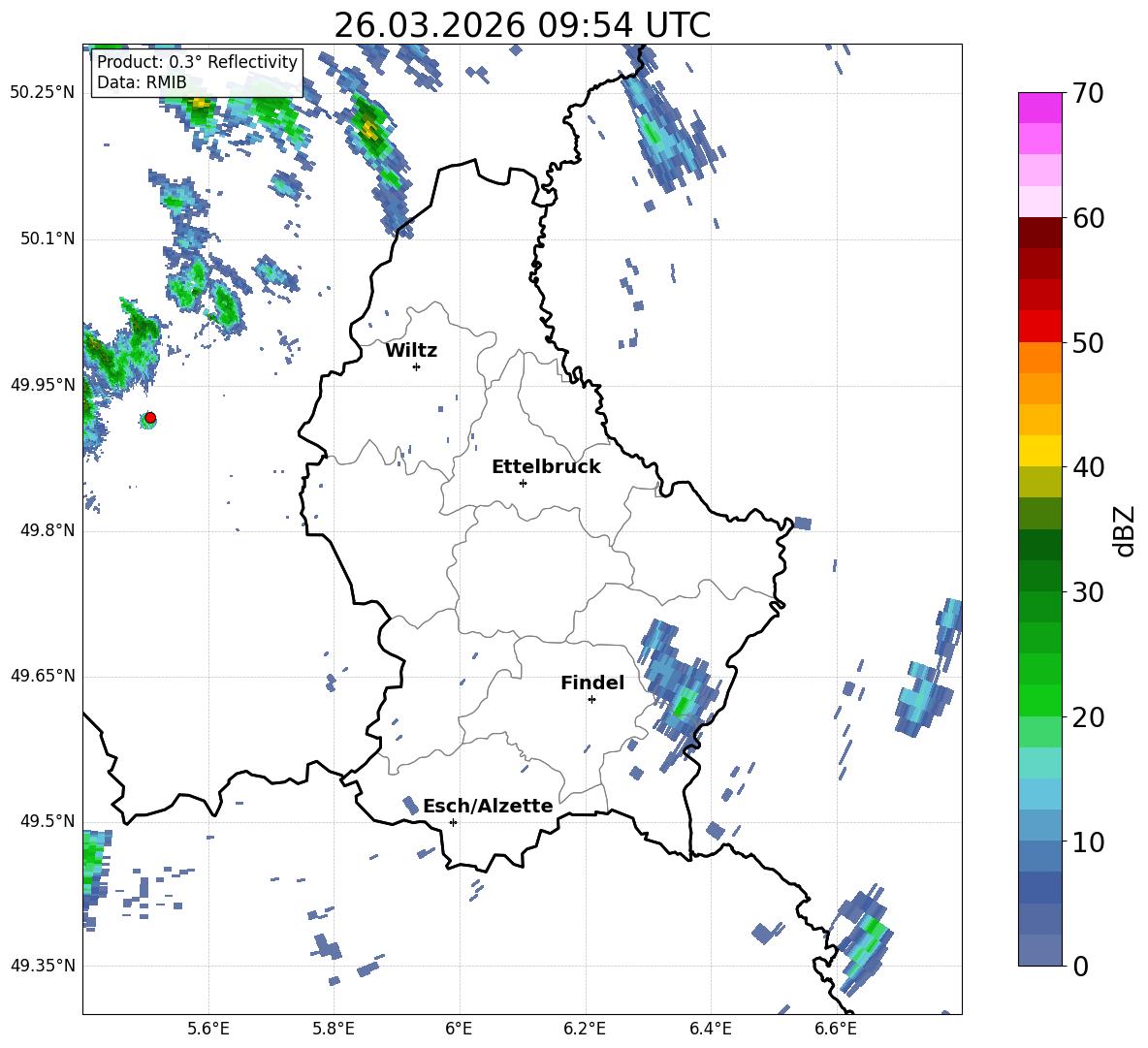This screenshot has width=1148, height=1048.
Task: Click the colorbar tick label '30'
Action: [x=1088, y=592]
